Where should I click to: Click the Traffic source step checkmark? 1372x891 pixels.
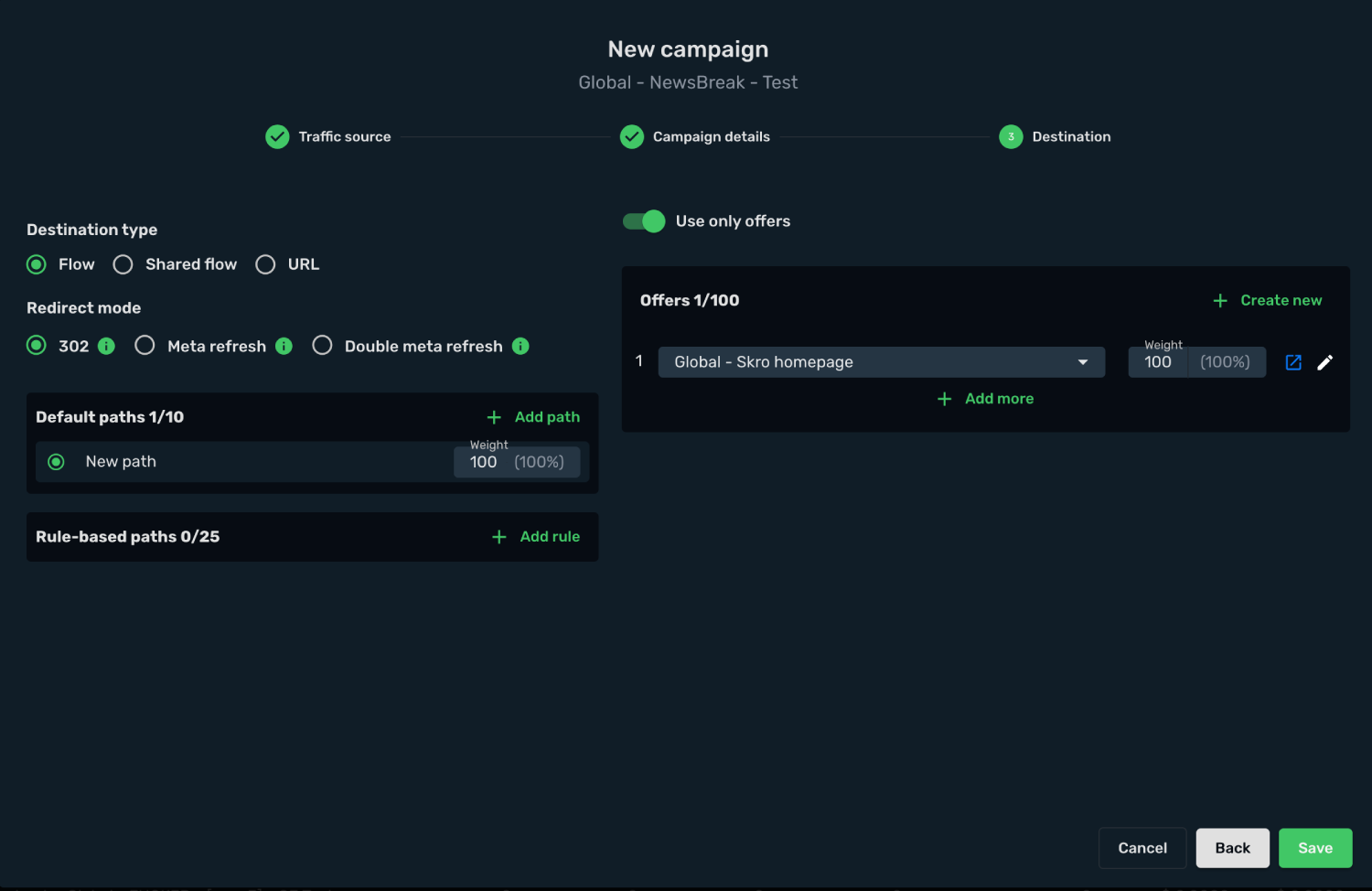[x=277, y=136]
